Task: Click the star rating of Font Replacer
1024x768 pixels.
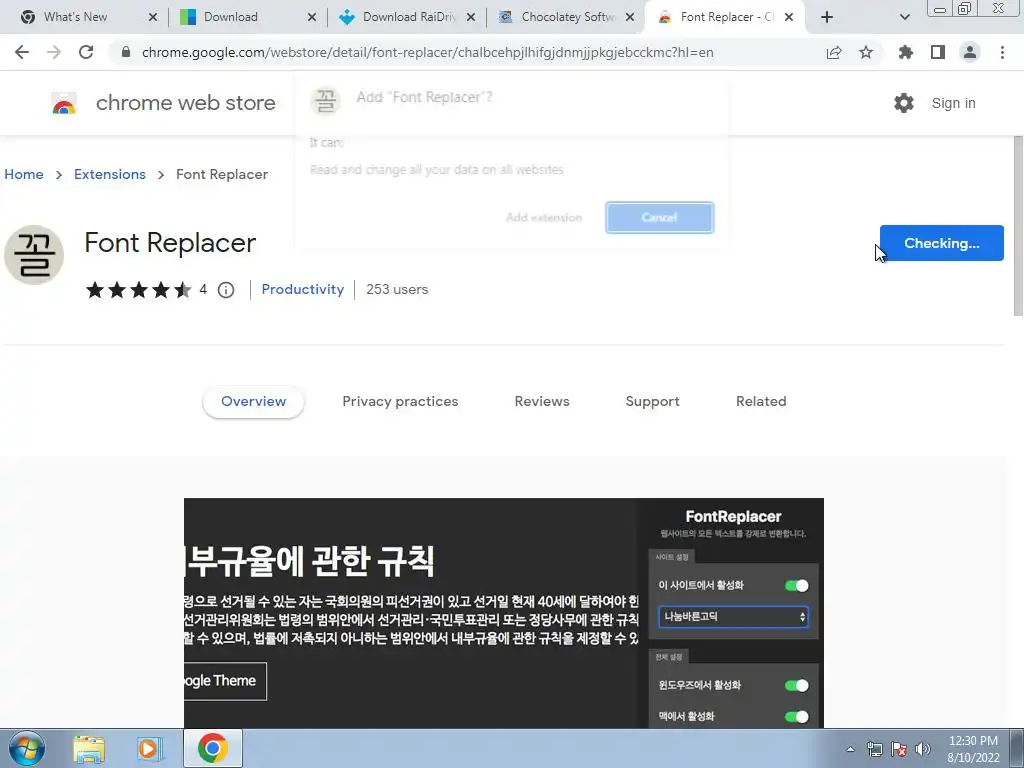Action: tap(138, 289)
